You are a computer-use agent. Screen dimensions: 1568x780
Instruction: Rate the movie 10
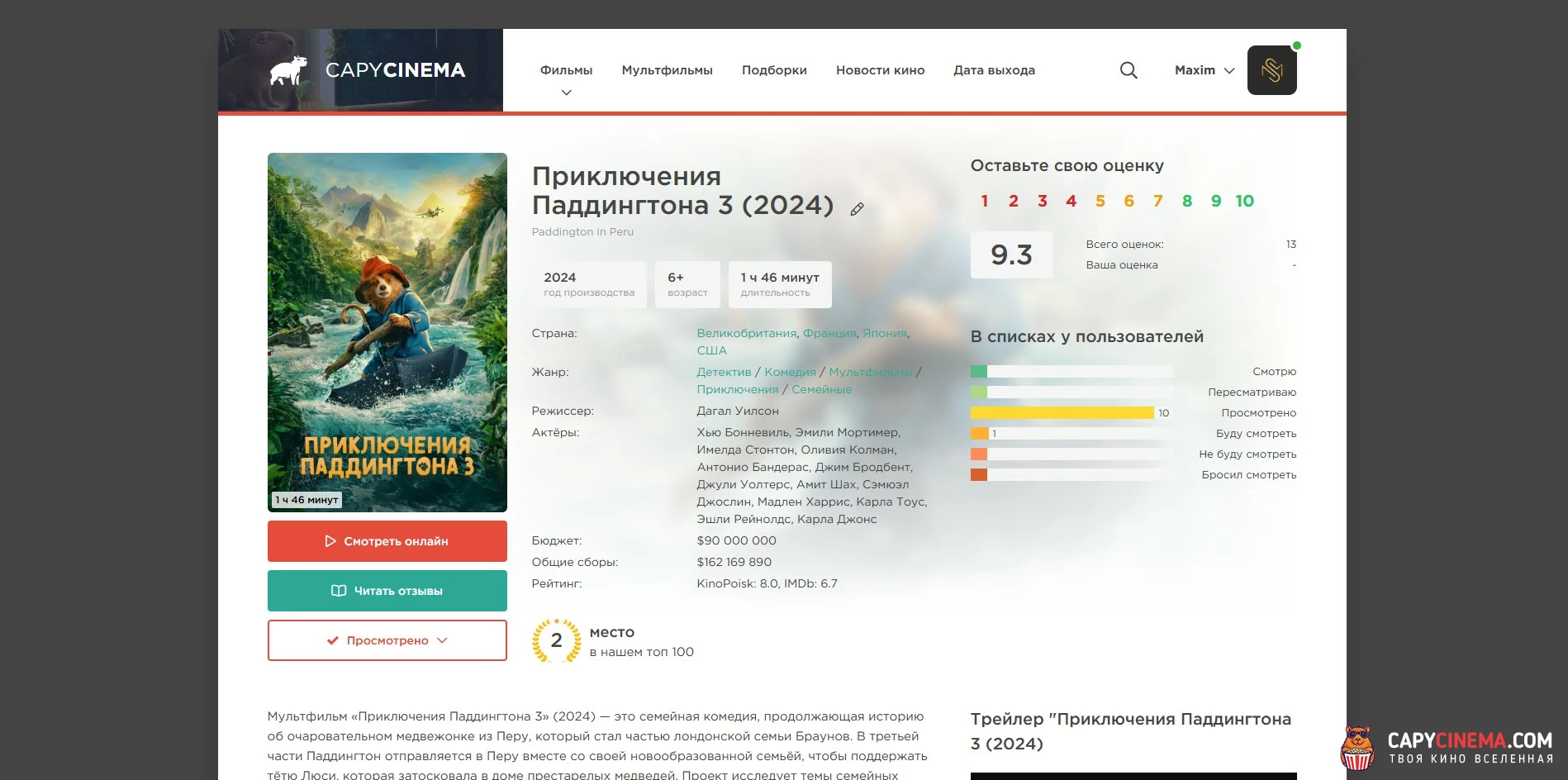pos(1245,201)
